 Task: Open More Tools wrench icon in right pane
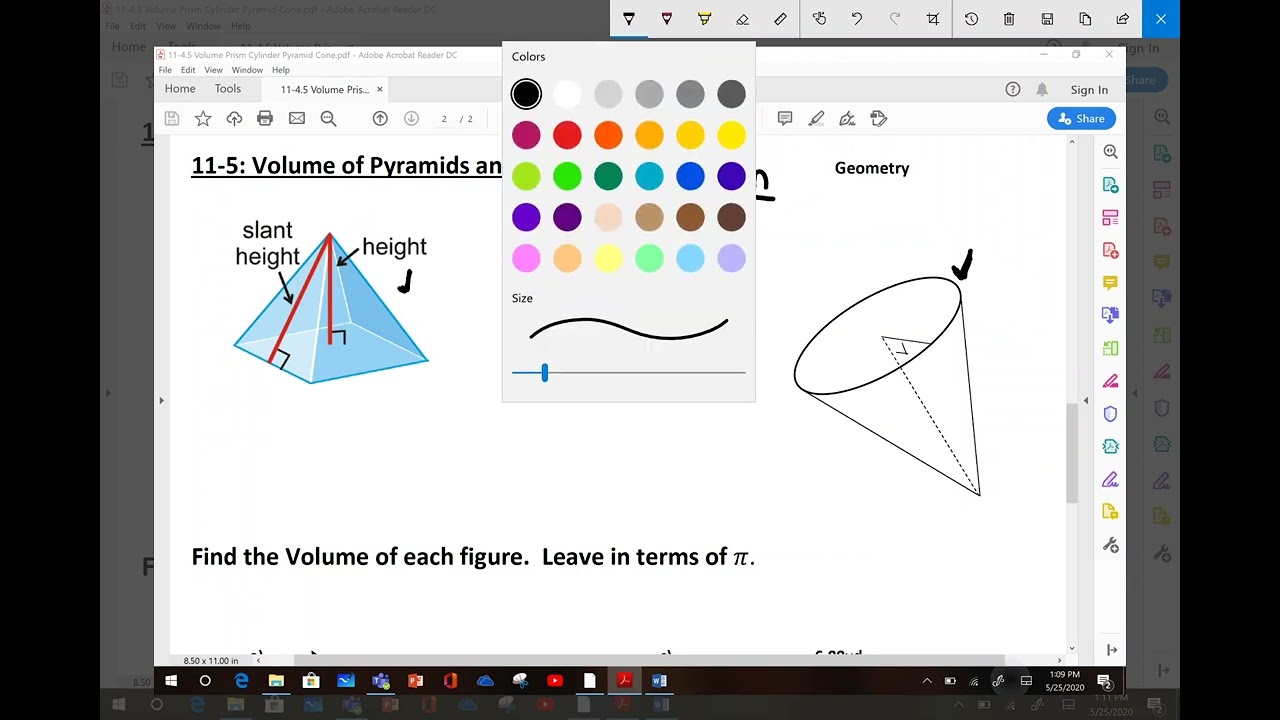tap(1111, 545)
